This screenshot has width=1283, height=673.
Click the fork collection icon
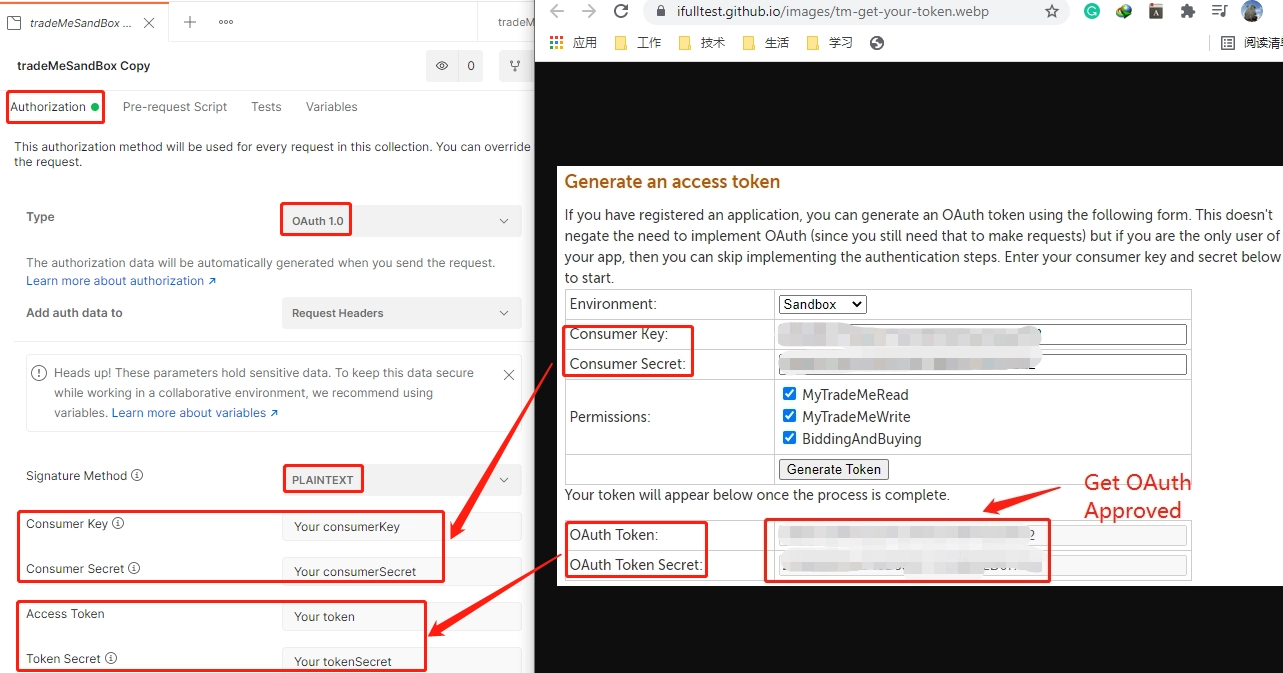pyautogui.click(x=515, y=66)
